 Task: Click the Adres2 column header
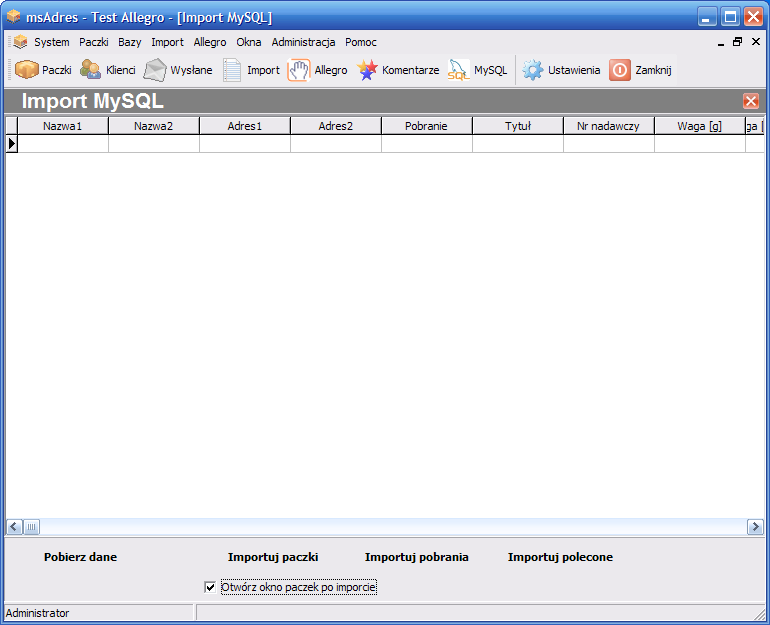coord(335,126)
